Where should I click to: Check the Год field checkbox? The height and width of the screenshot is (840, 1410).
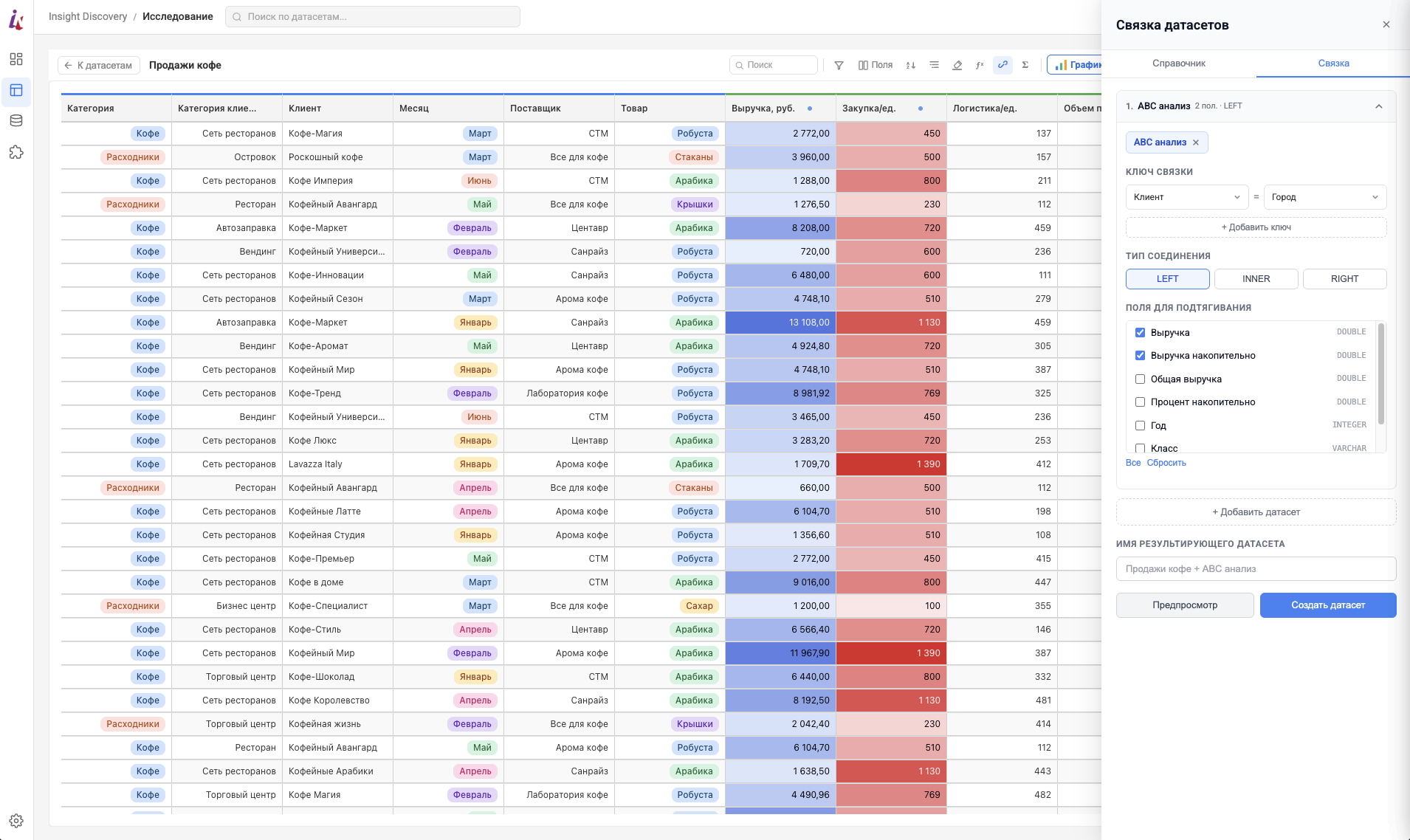pos(1140,425)
